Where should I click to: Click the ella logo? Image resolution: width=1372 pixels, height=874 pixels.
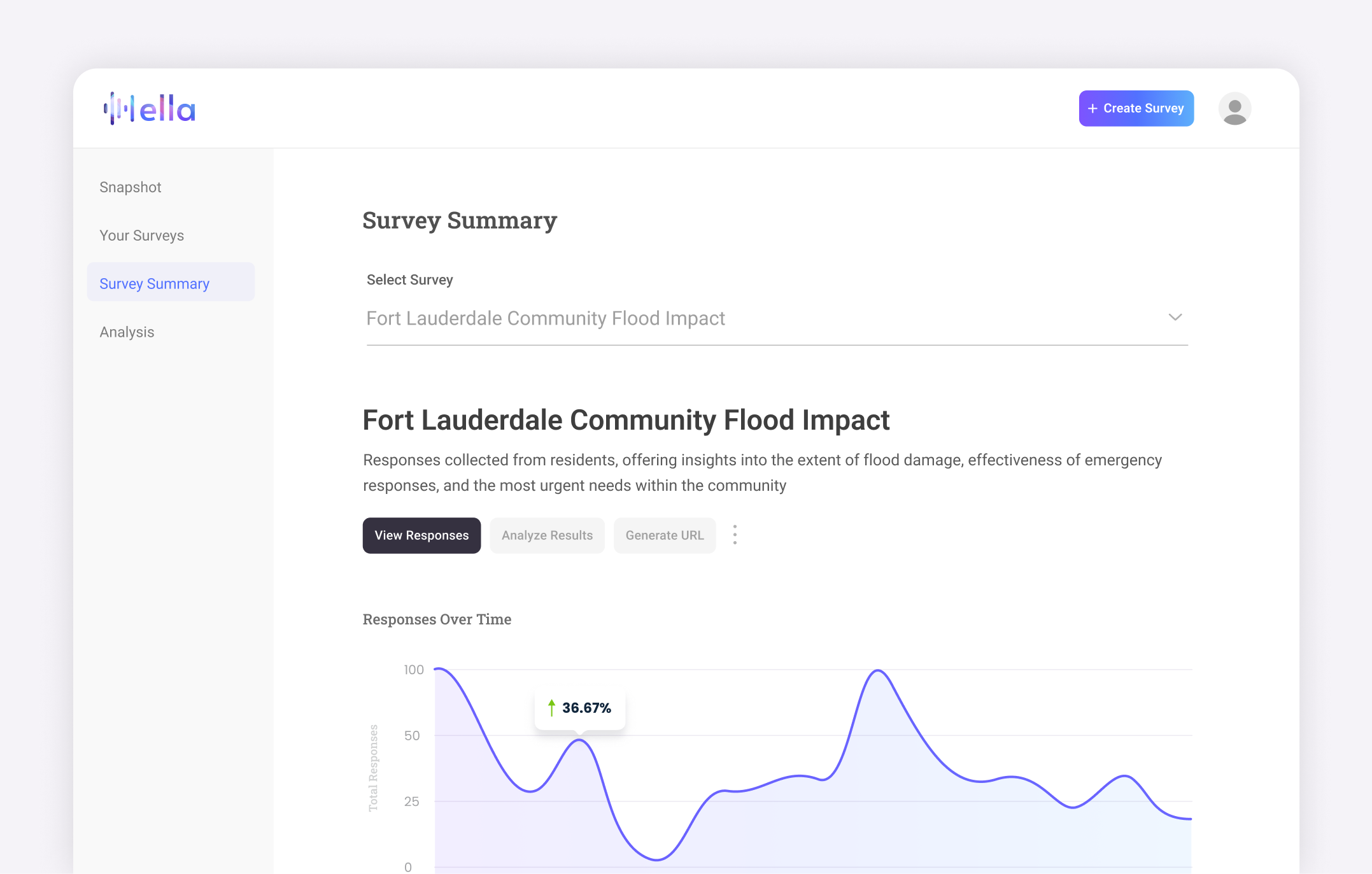(150, 109)
